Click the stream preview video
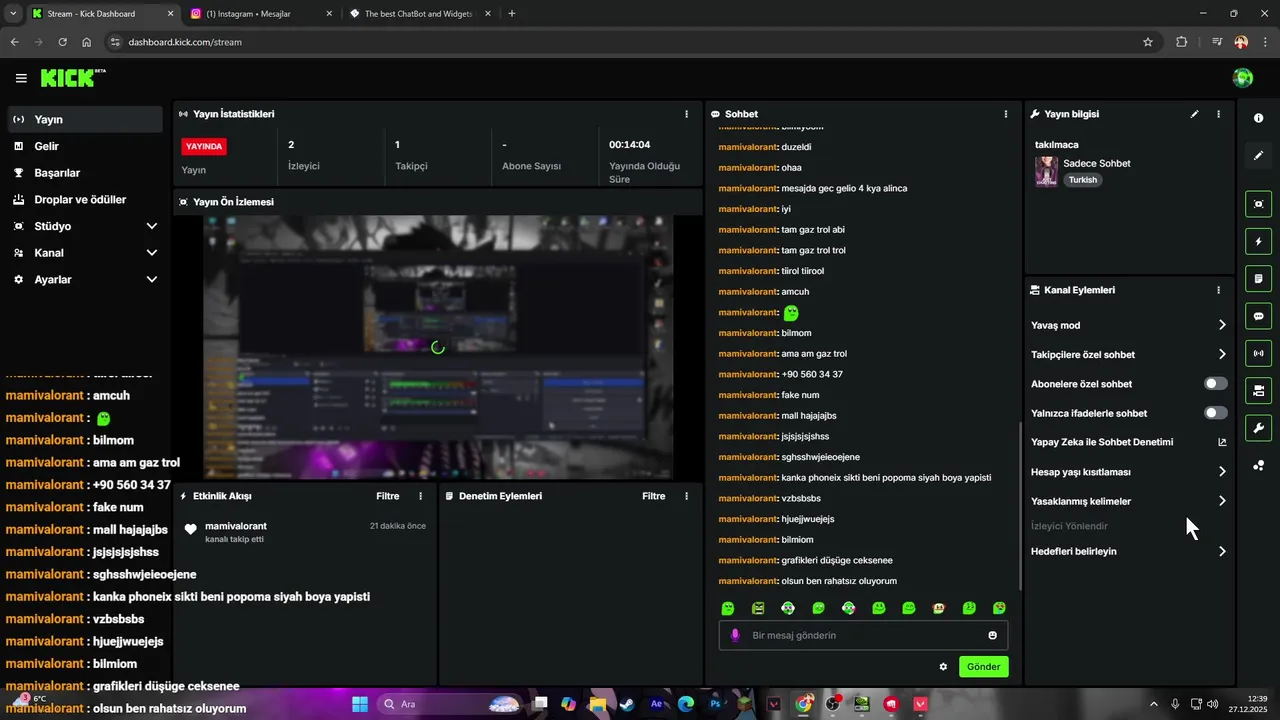The image size is (1280, 720). 438,347
